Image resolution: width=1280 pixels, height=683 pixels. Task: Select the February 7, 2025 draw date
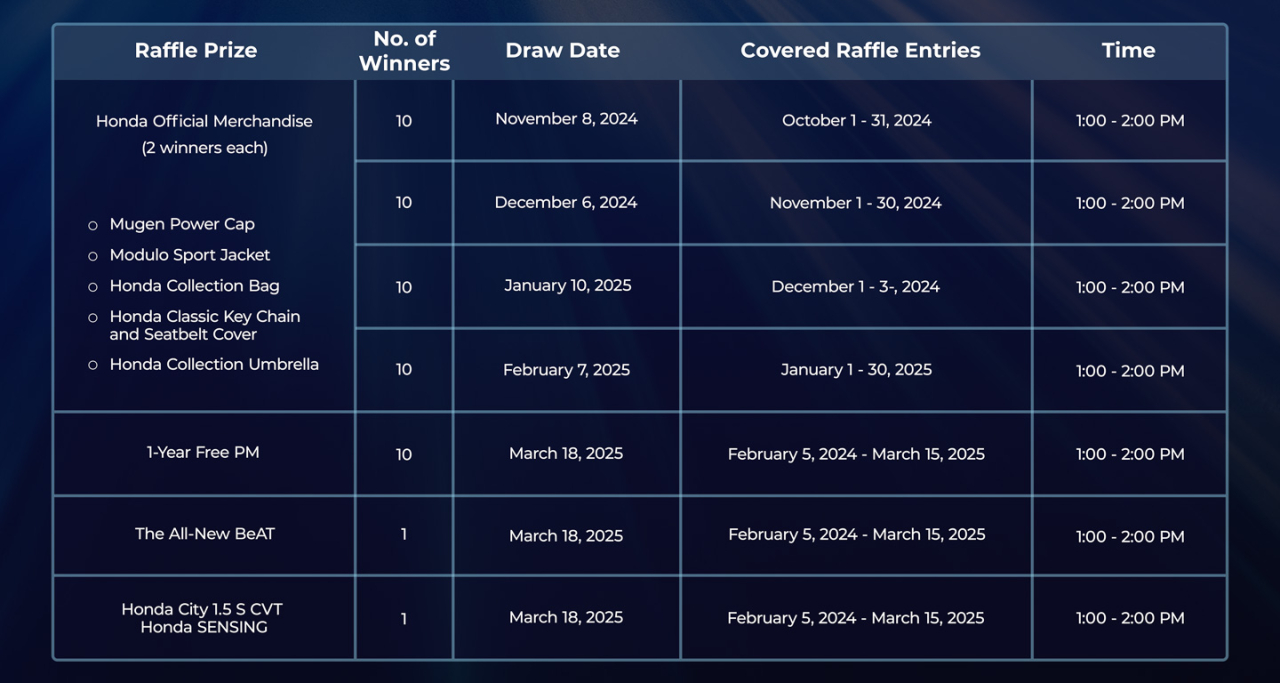point(566,370)
